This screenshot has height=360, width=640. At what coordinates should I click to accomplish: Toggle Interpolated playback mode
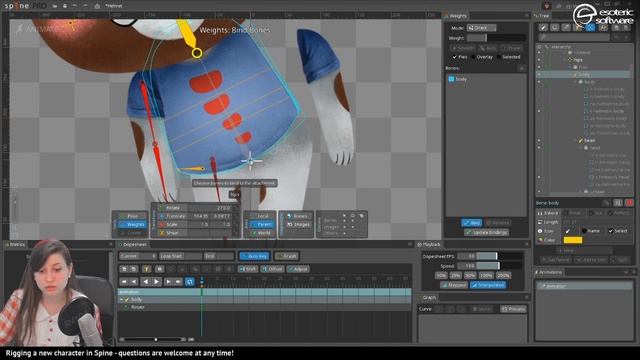(488, 285)
